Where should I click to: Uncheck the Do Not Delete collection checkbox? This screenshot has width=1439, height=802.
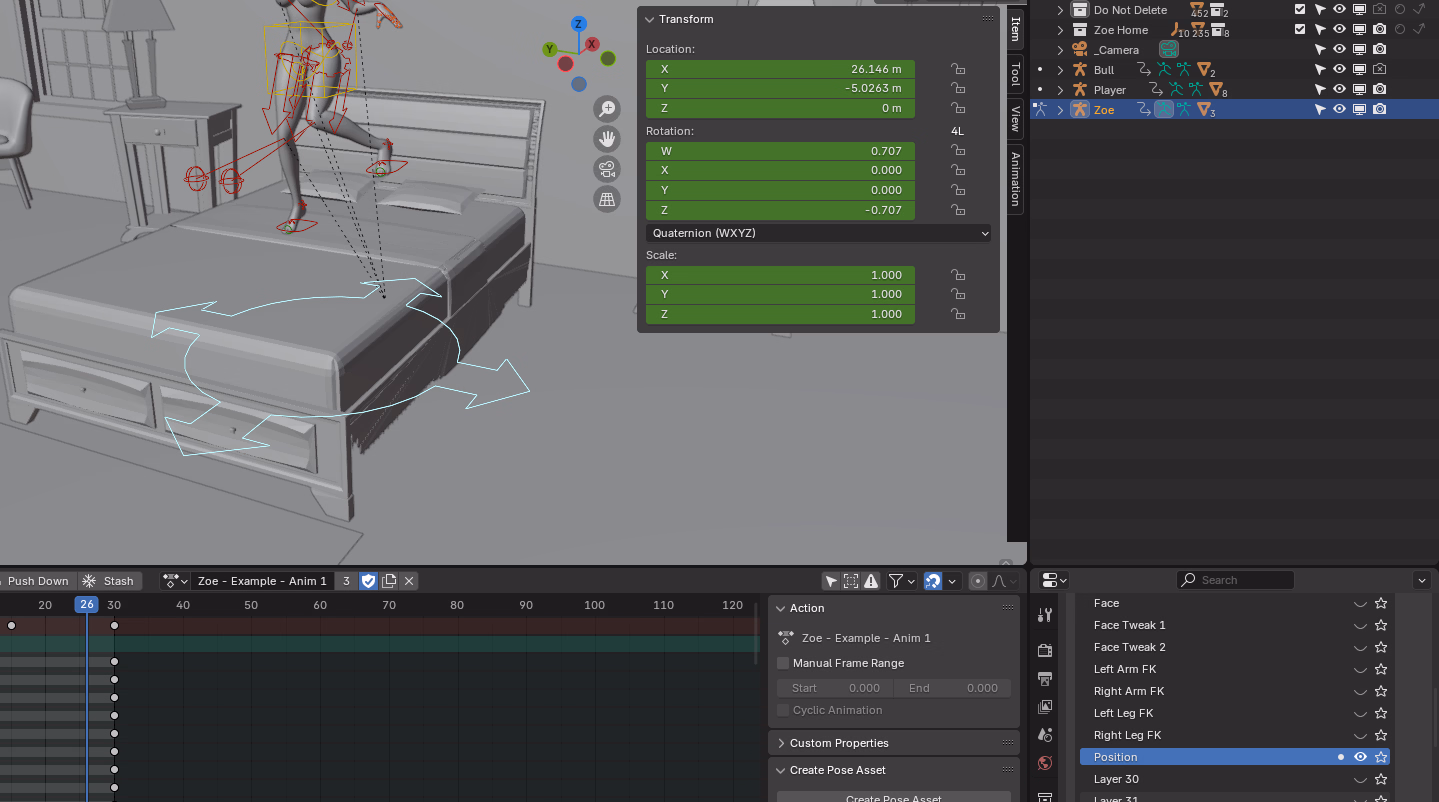point(1300,10)
